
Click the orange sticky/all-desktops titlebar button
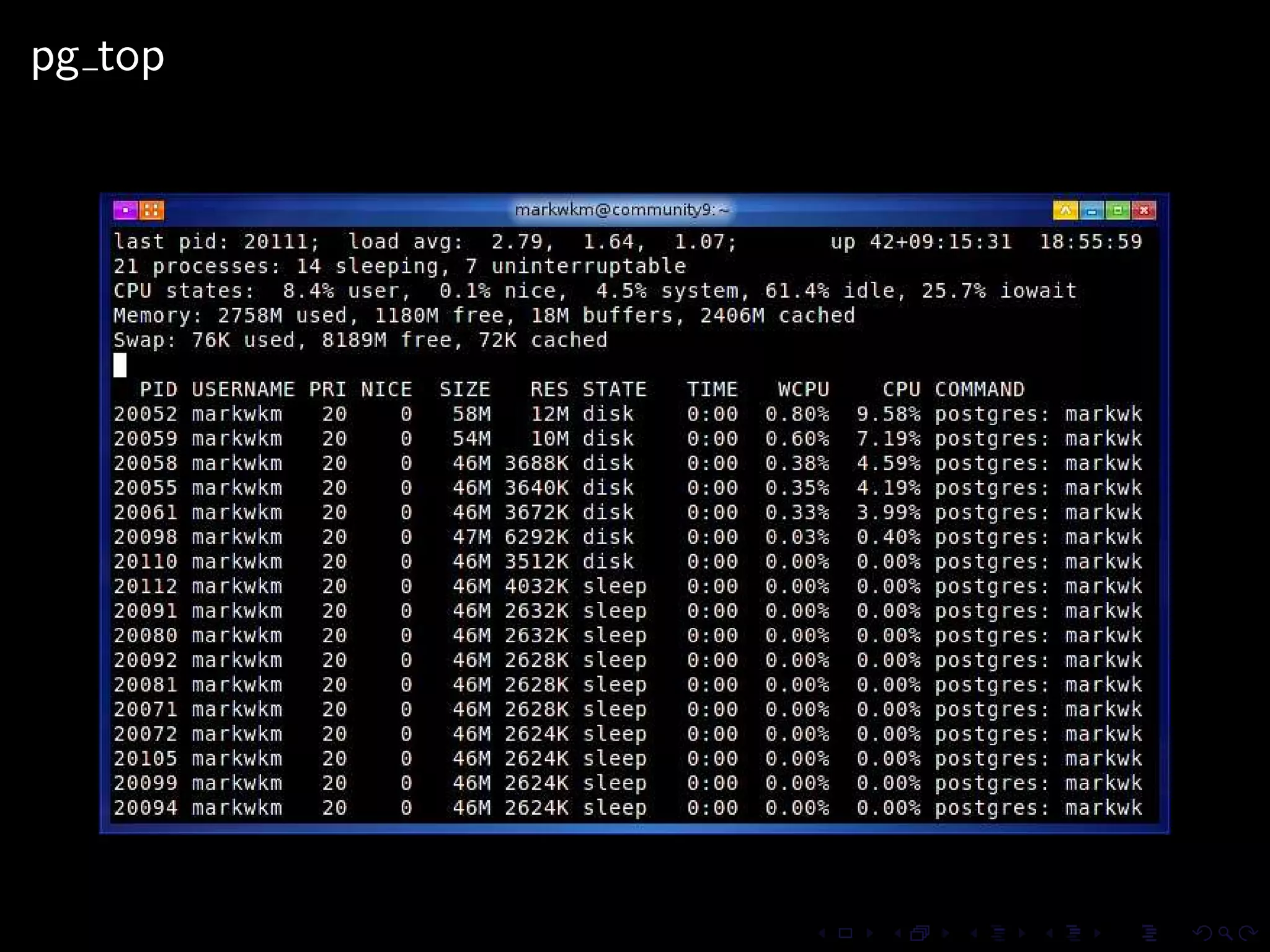pos(151,210)
